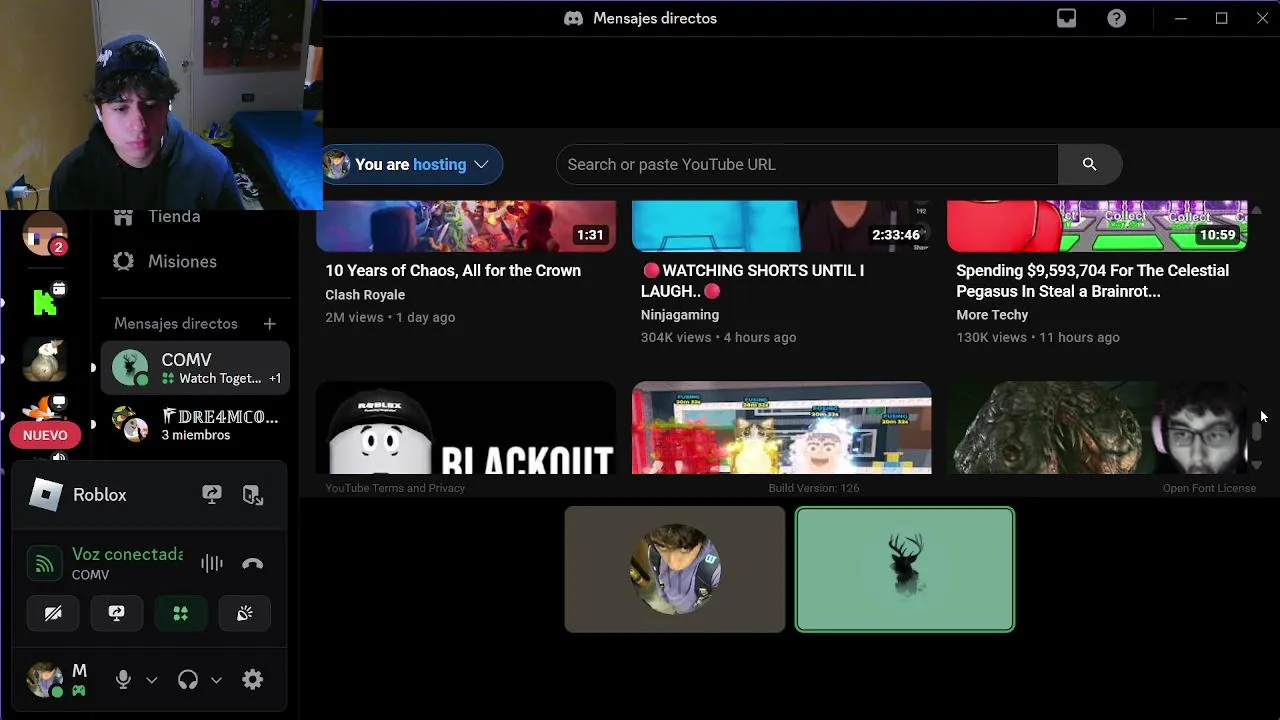Maximize the Discord window
1280x720 pixels.
point(1221,18)
